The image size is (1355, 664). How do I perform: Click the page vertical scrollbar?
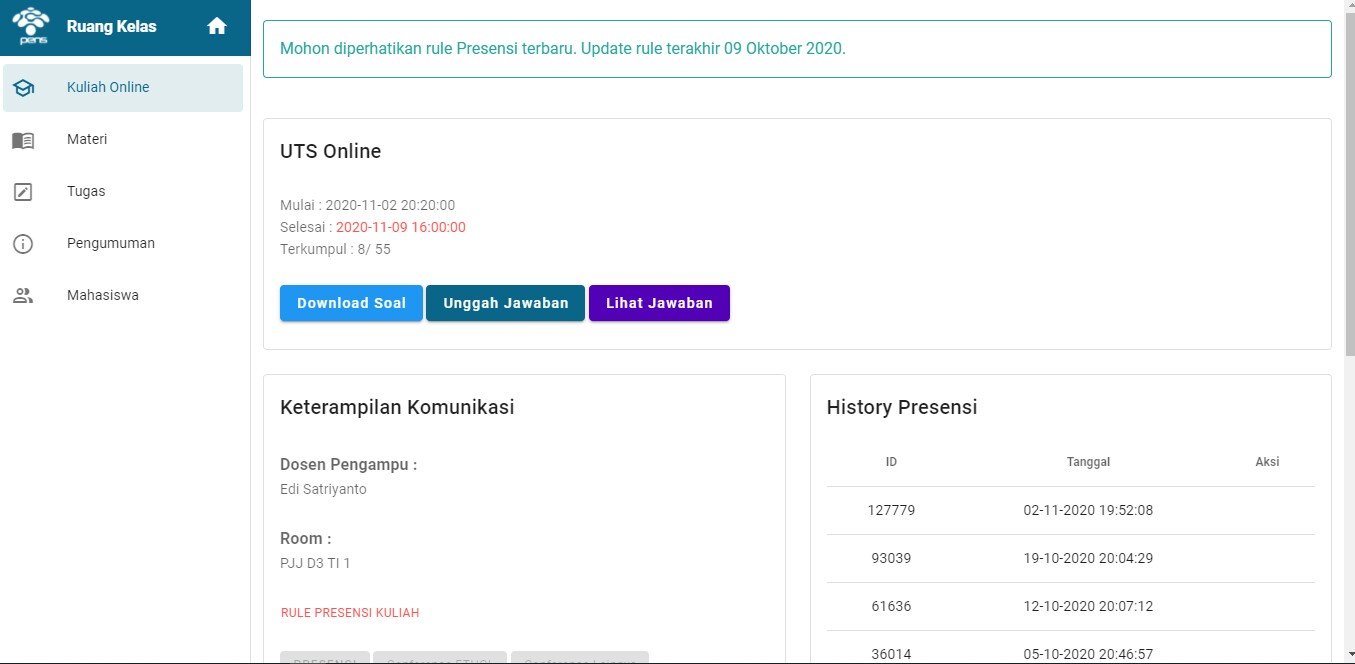coord(1349,332)
